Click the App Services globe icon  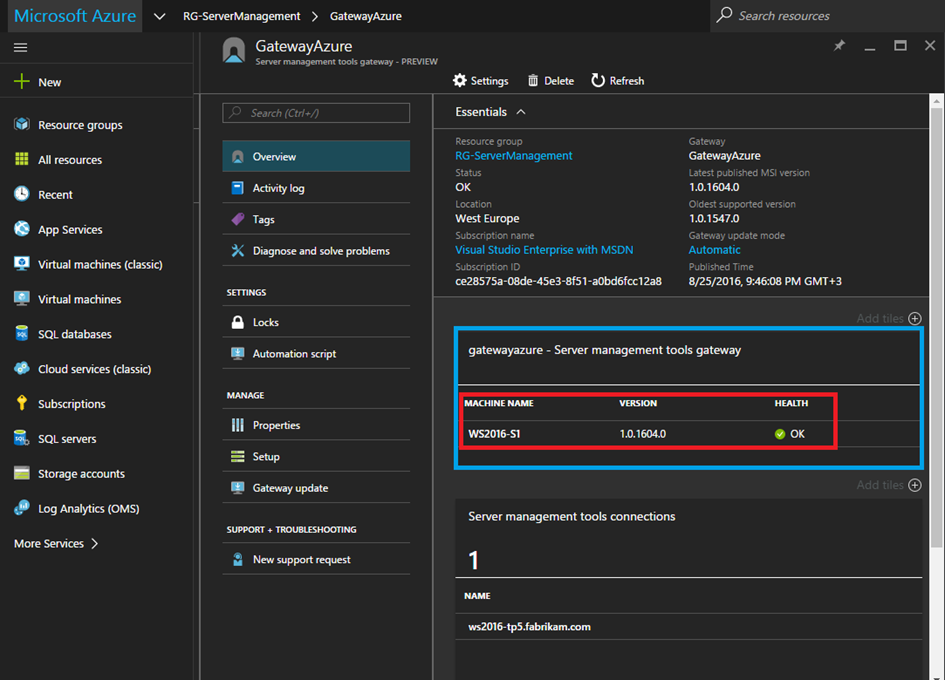(22, 229)
